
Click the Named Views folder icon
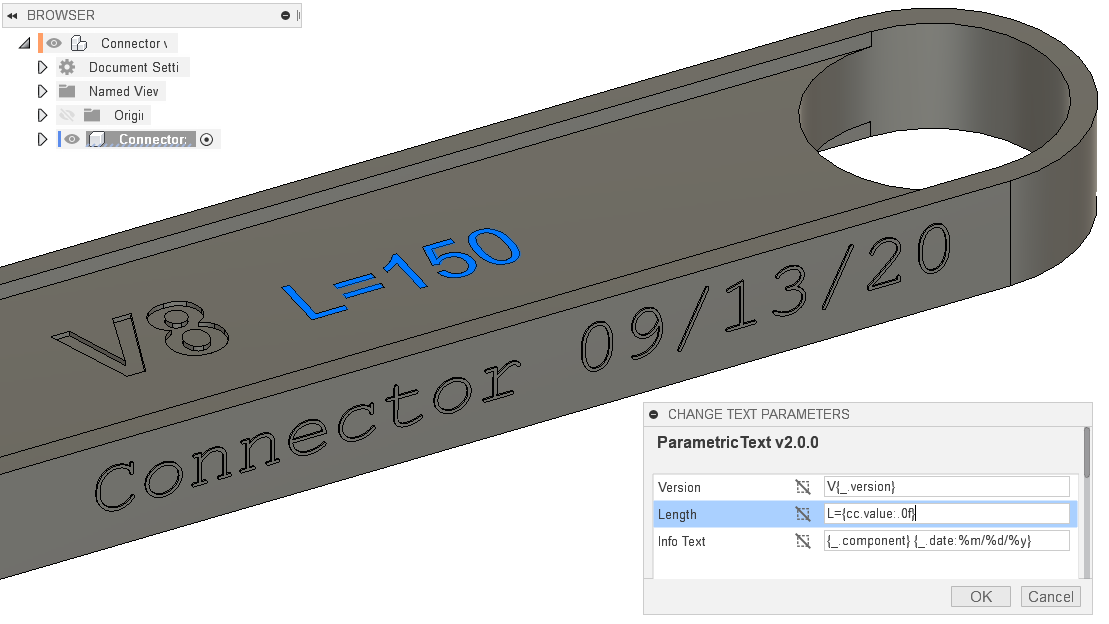click(x=67, y=91)
